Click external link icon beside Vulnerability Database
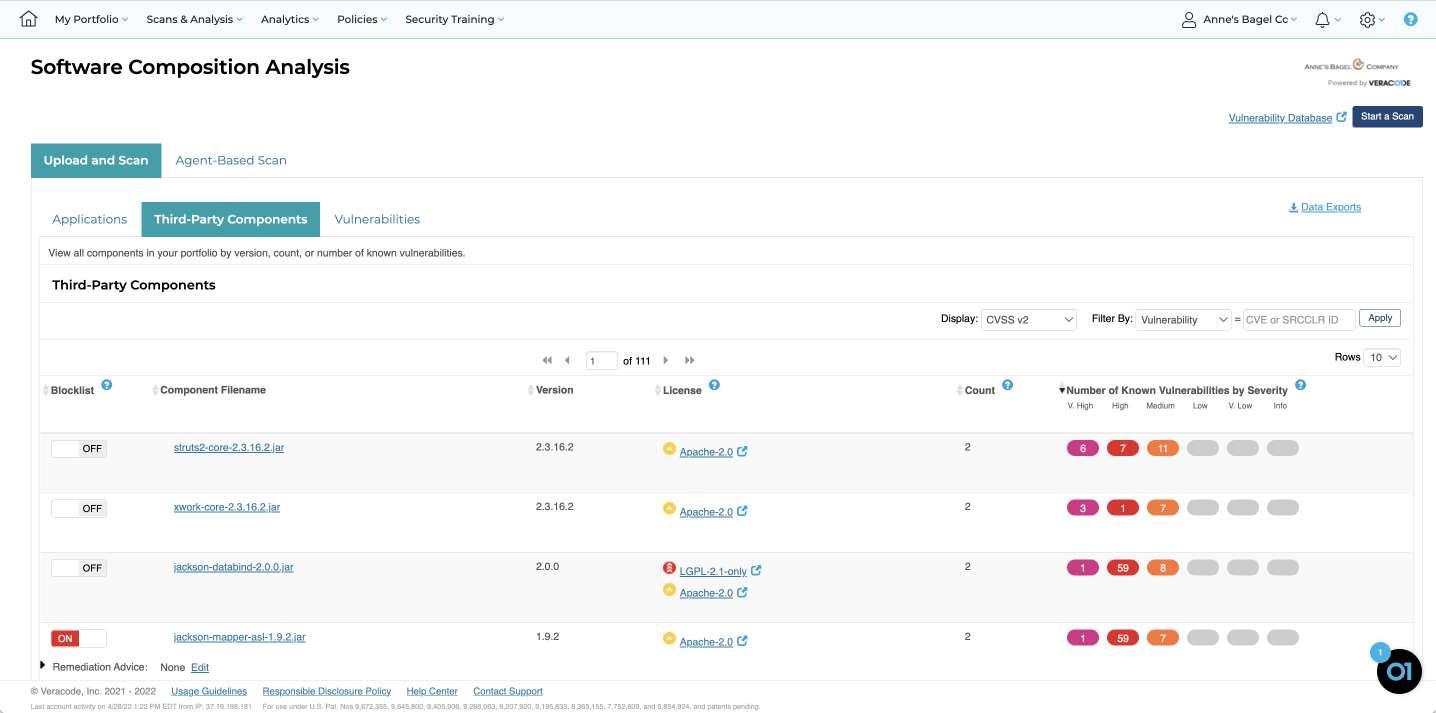Screen dimensions: 1436x713 pyautogui.click(x=1342, y=117)
